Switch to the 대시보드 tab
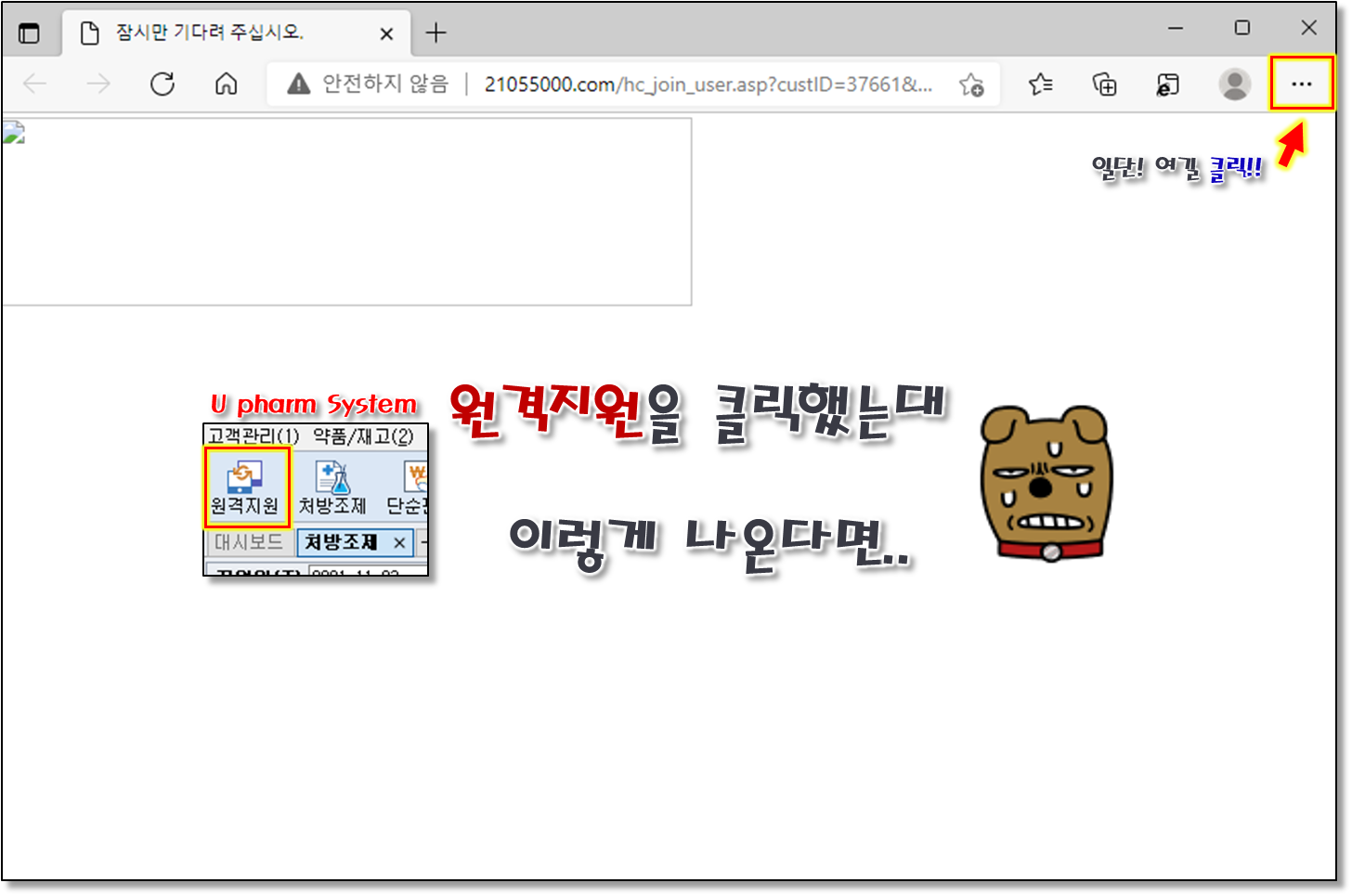This screenshot has height=896, width=1352. tap(248, 542)
